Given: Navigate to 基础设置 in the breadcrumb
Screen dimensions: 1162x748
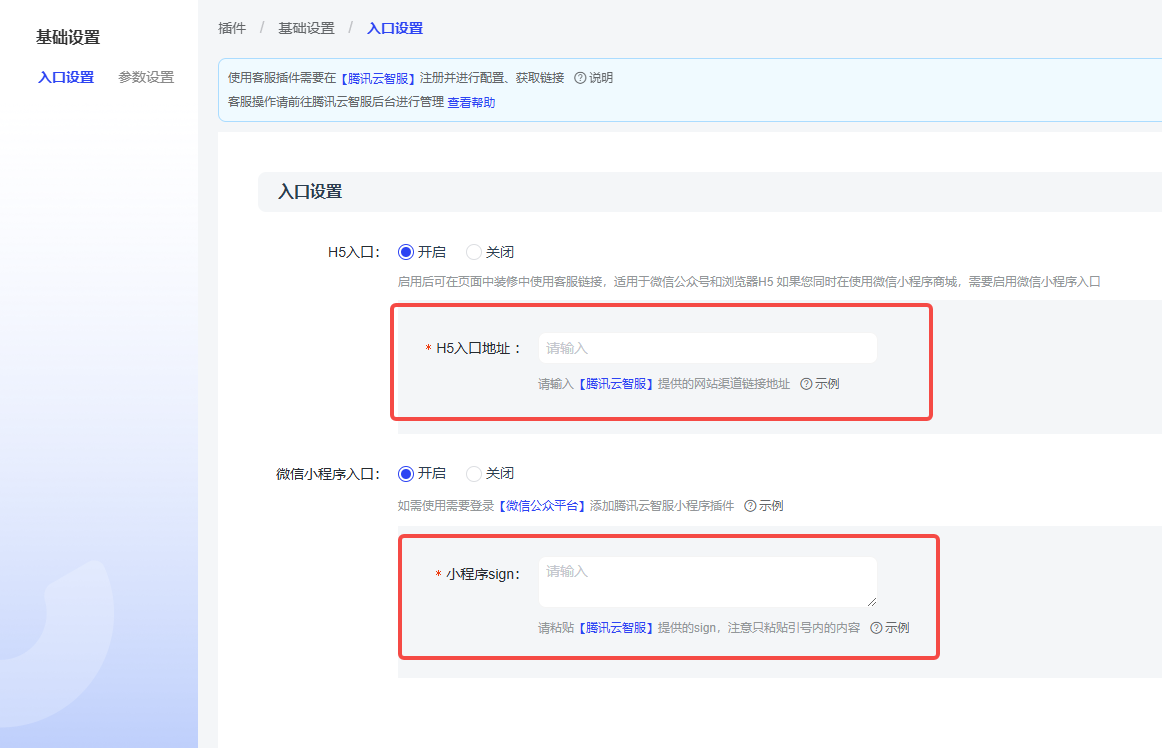Looking at the screenshot, I should (x=306, y=28).
